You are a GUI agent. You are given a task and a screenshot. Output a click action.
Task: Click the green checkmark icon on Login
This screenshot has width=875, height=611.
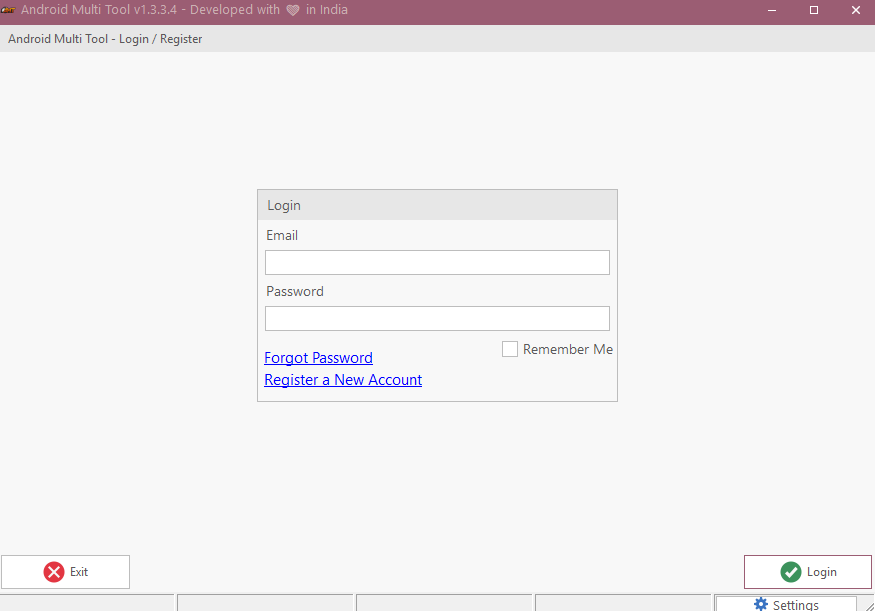click(791, 572)
